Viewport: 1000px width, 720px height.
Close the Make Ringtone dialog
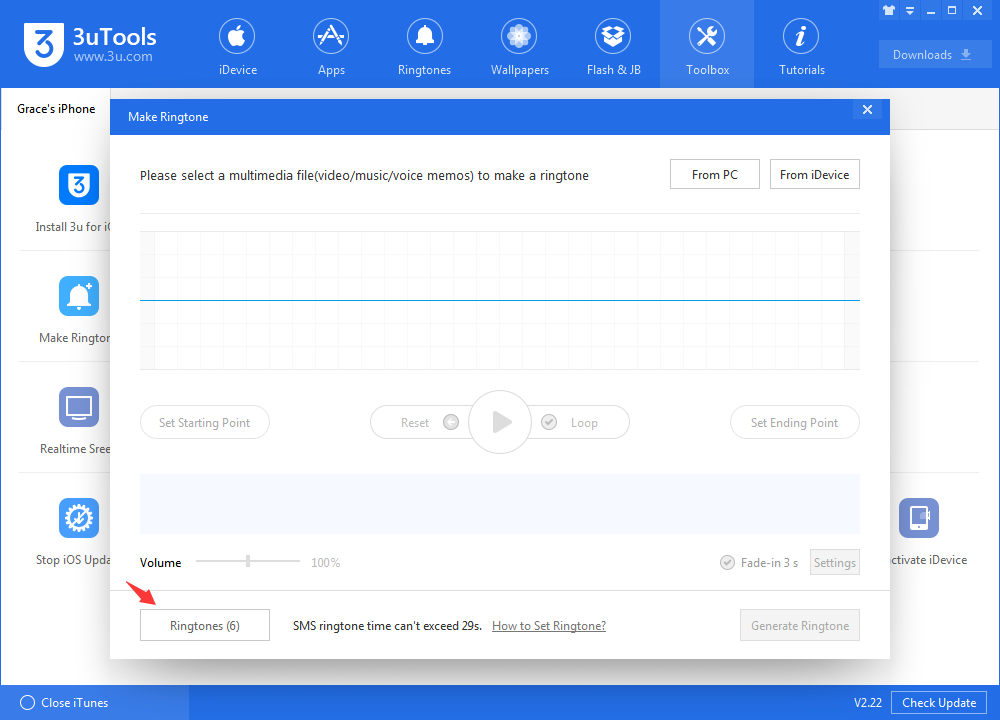pyautogui.click(x=867, y=110)
